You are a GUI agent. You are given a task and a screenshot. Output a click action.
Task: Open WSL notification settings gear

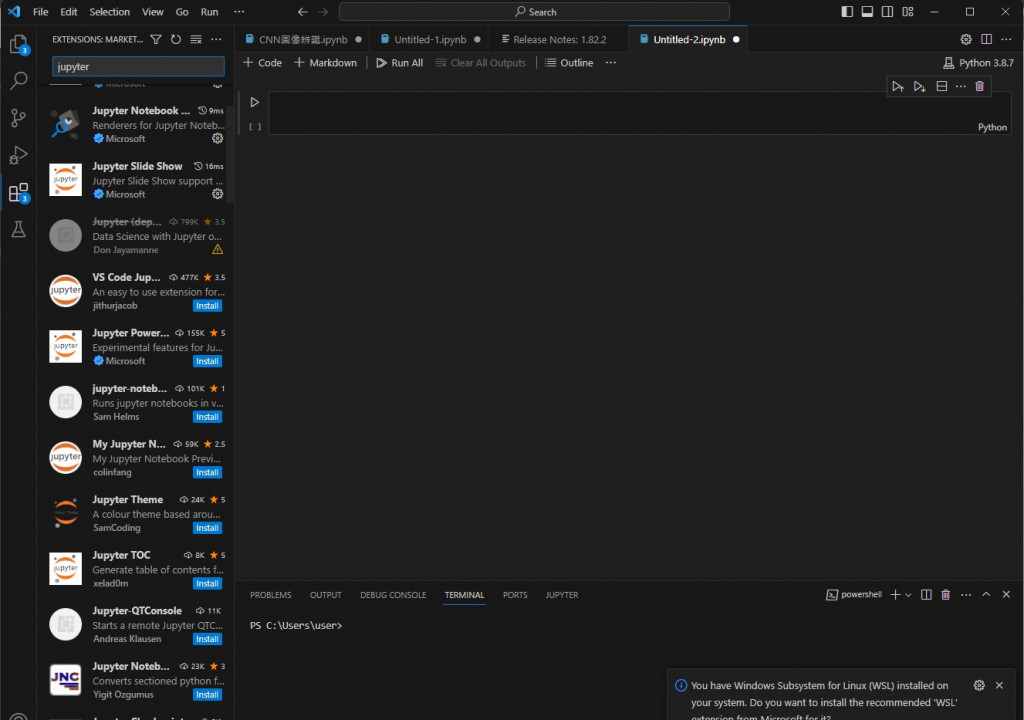pos(979,685)
